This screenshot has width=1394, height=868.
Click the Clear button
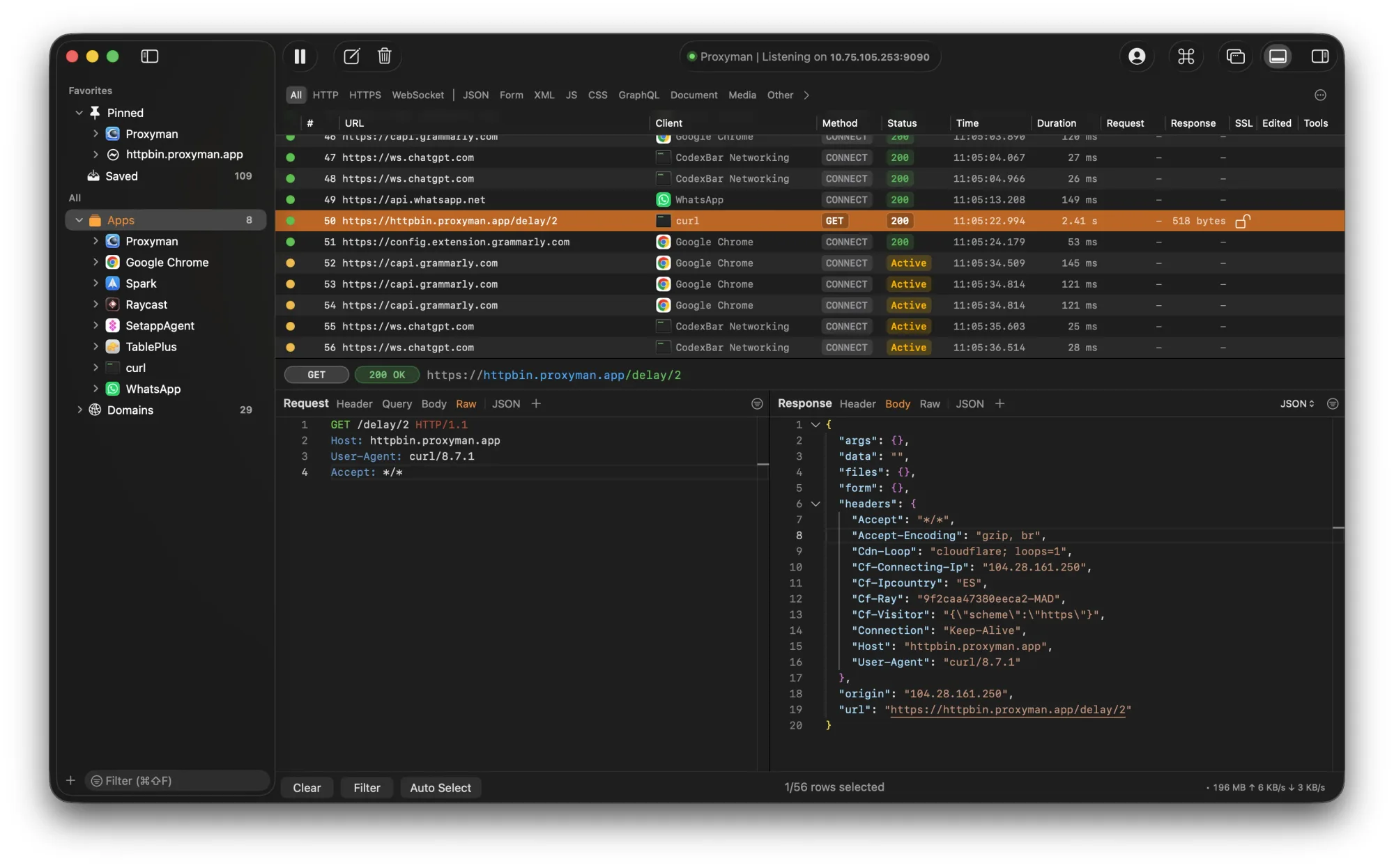(x=307, y=788)
